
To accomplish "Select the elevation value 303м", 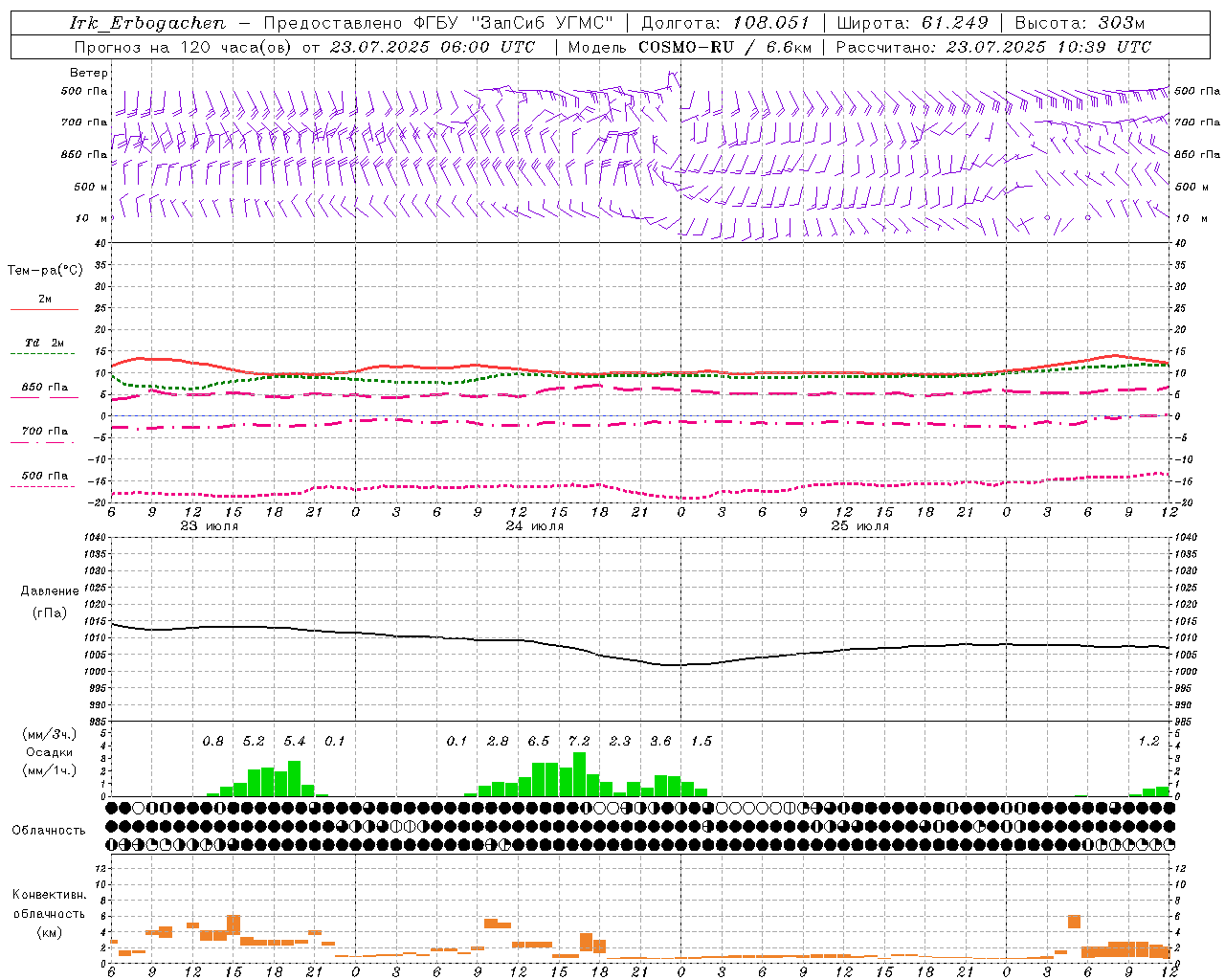I will 1121,23.
